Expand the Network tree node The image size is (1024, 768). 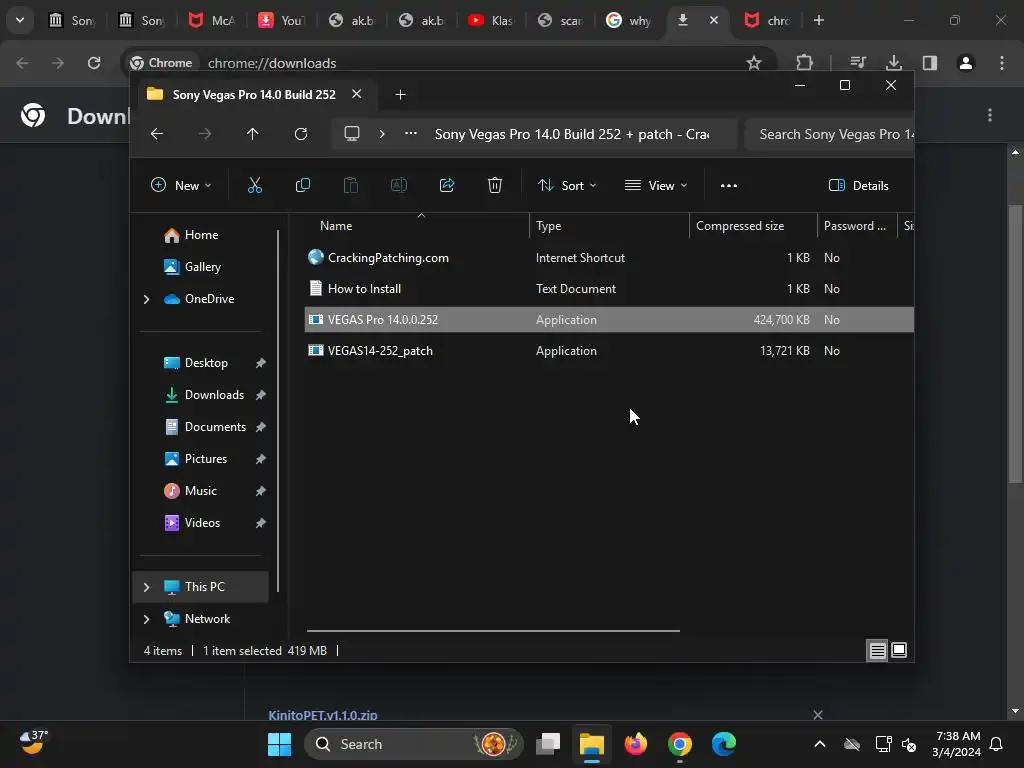point(146,619)
